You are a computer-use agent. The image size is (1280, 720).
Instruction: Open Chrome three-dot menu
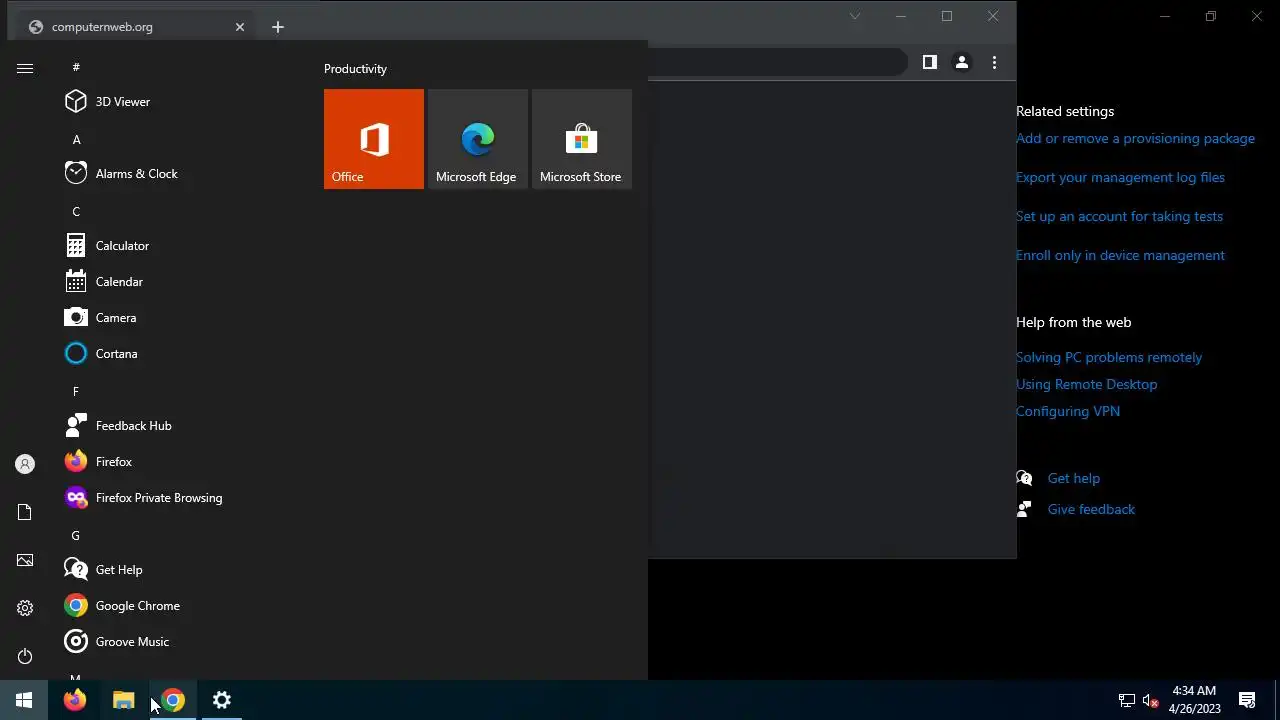tap(994, 62)
